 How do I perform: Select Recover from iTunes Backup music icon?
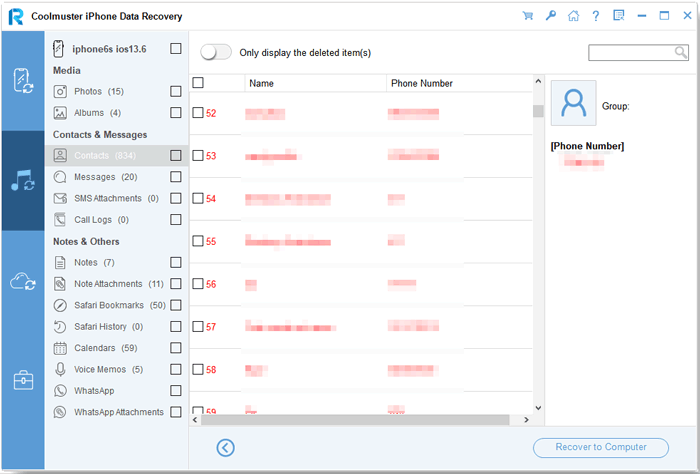pos(23,180)
